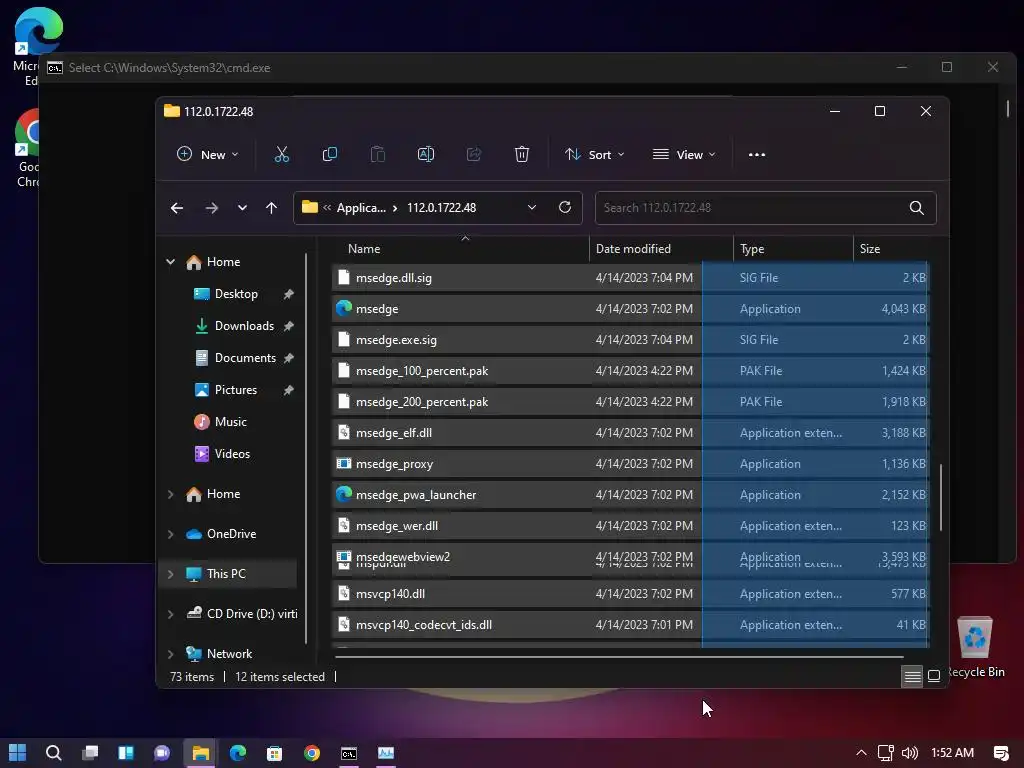Go up one folder level arrow

272,208
